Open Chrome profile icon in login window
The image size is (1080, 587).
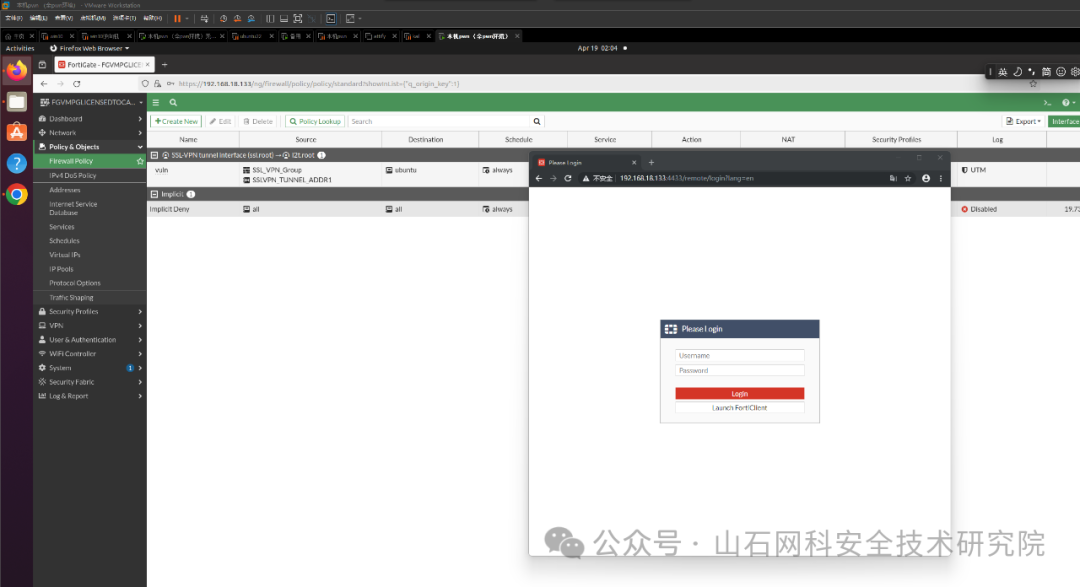click(x=926, y=178)
